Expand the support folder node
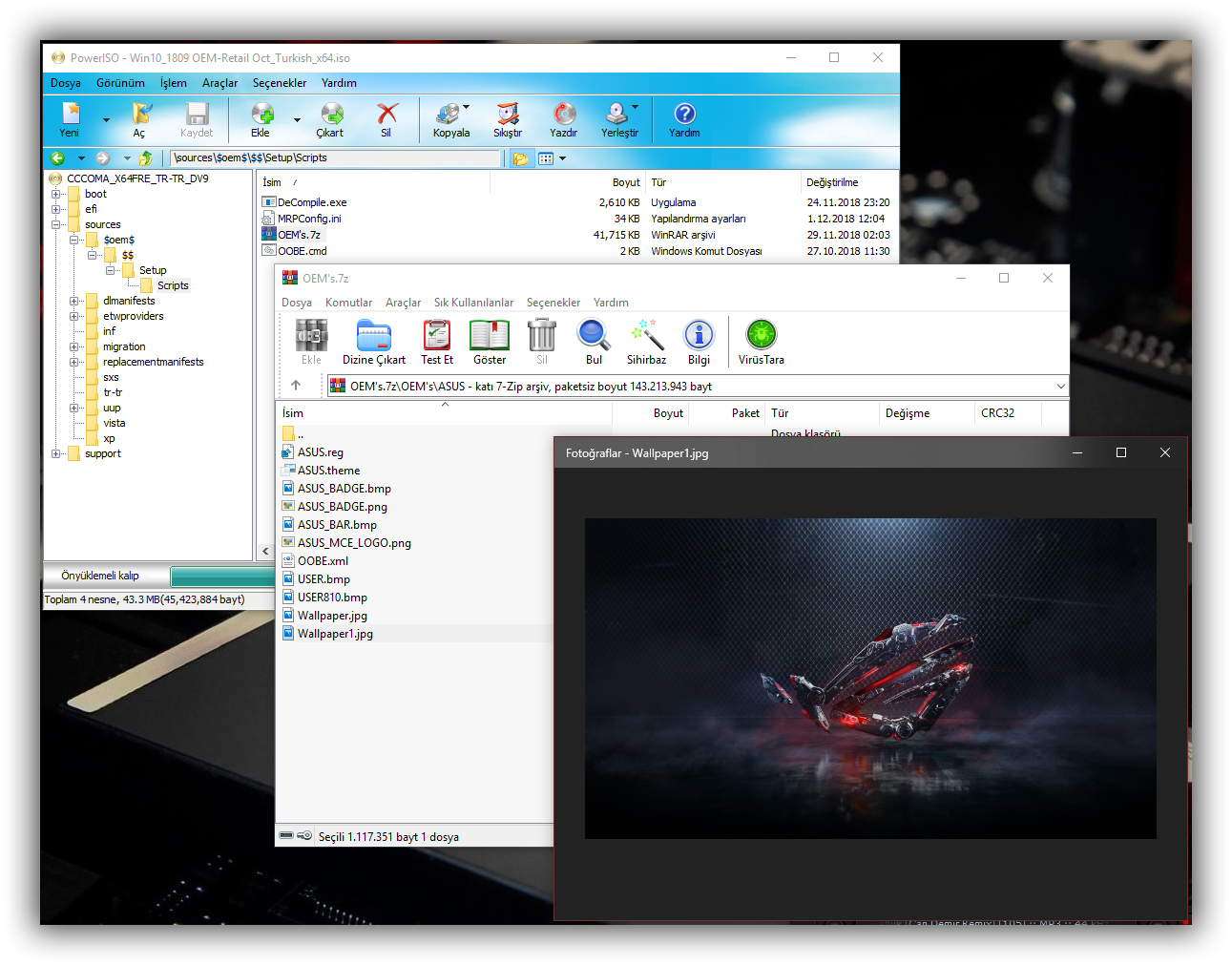This screenshot has height=965, width=1232. (56, 453)
